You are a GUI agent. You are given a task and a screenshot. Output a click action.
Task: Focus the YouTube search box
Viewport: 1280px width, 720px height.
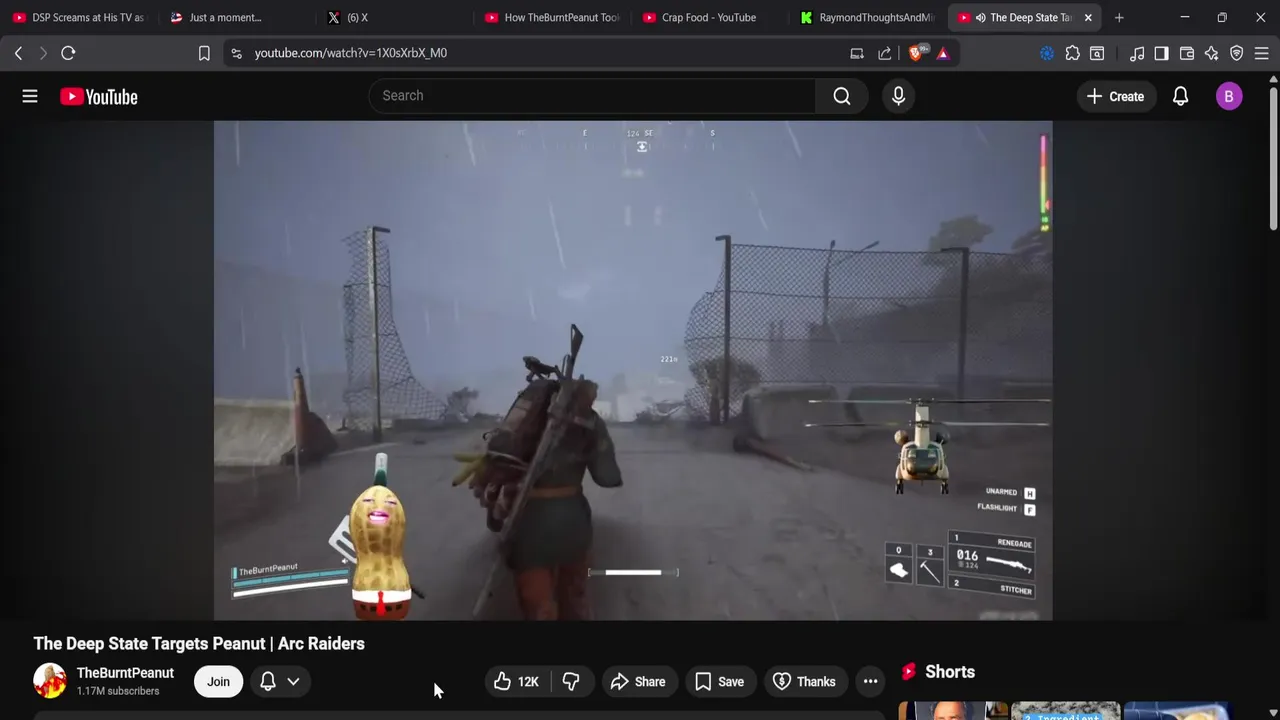tap(592, 96)
